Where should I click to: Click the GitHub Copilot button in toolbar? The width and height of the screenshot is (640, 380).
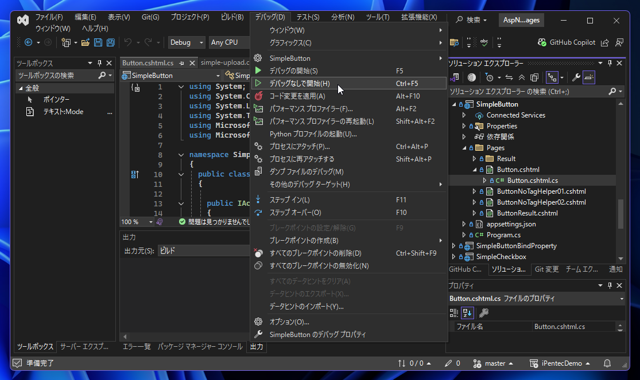point(567,42)
